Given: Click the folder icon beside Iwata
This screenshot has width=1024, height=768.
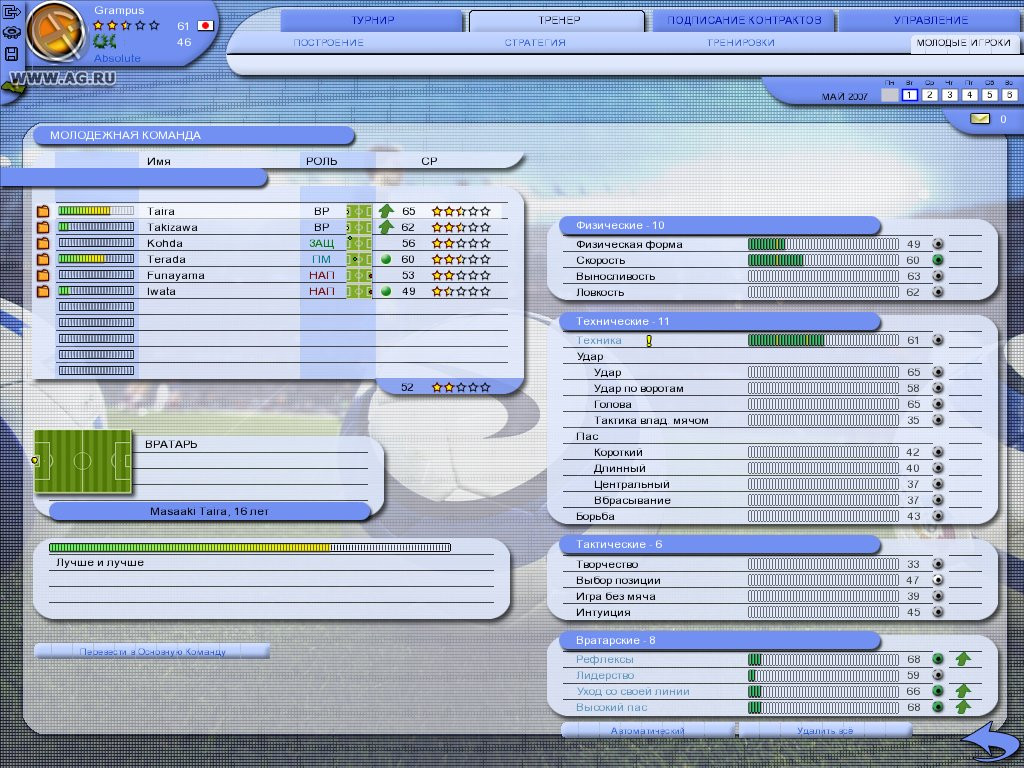Looking at the screenshot, I should click(43, 291).
